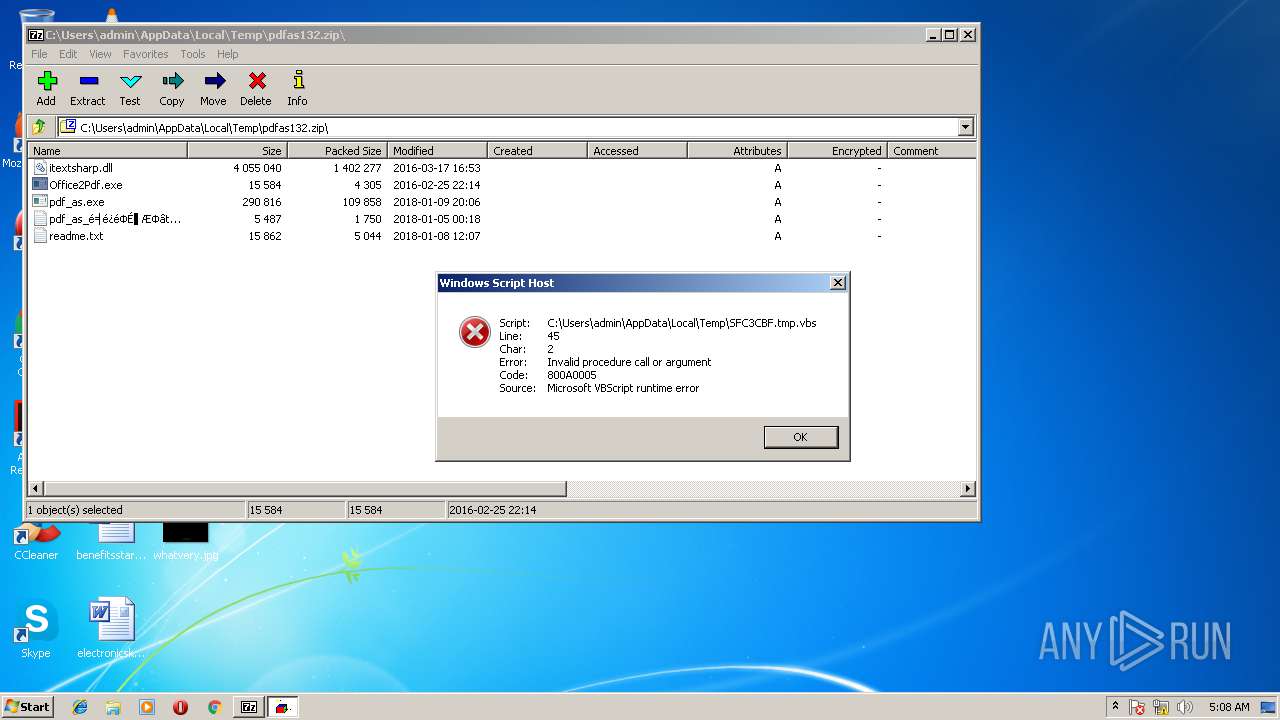This screenshot has height=720, width=1280.
Task: Close the Windows Script Host dialog
Action: coord(838,283)
